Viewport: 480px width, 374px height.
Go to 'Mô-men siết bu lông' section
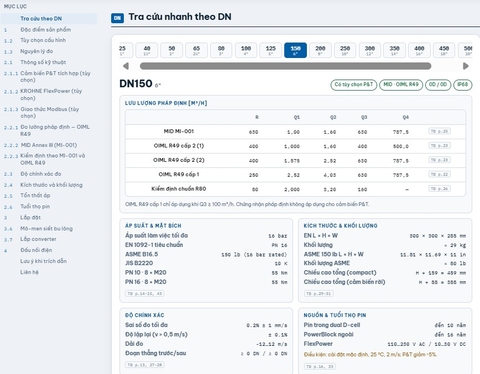46,229
